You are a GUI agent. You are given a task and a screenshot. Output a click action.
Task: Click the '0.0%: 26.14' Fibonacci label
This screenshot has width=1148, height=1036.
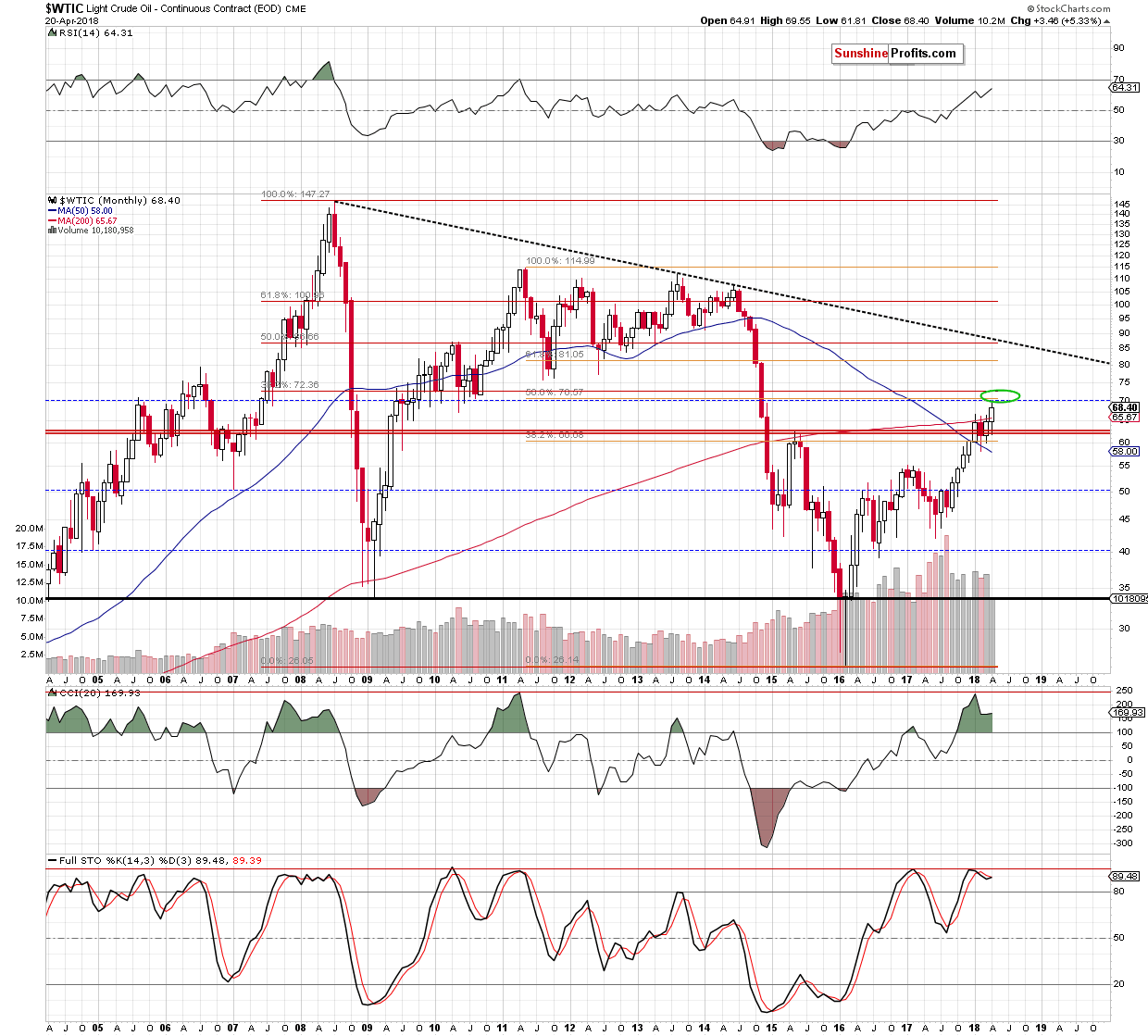[x=552, y=660]
